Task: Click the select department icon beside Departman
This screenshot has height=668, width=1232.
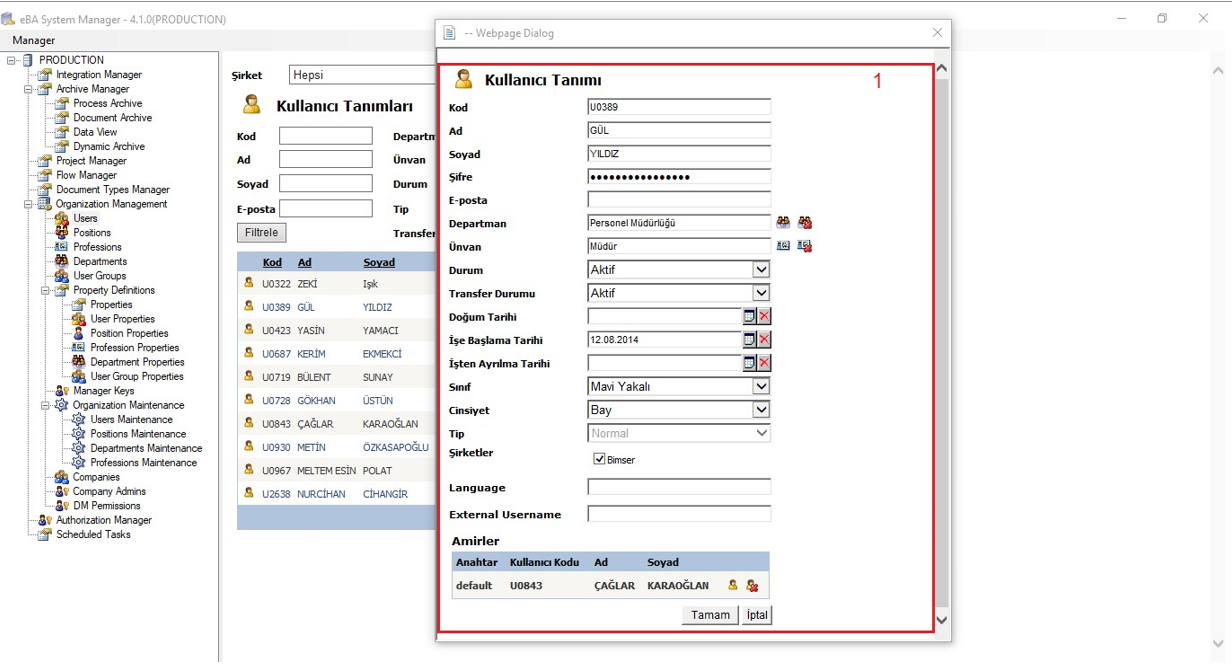Action: click(x=783, y=223)
